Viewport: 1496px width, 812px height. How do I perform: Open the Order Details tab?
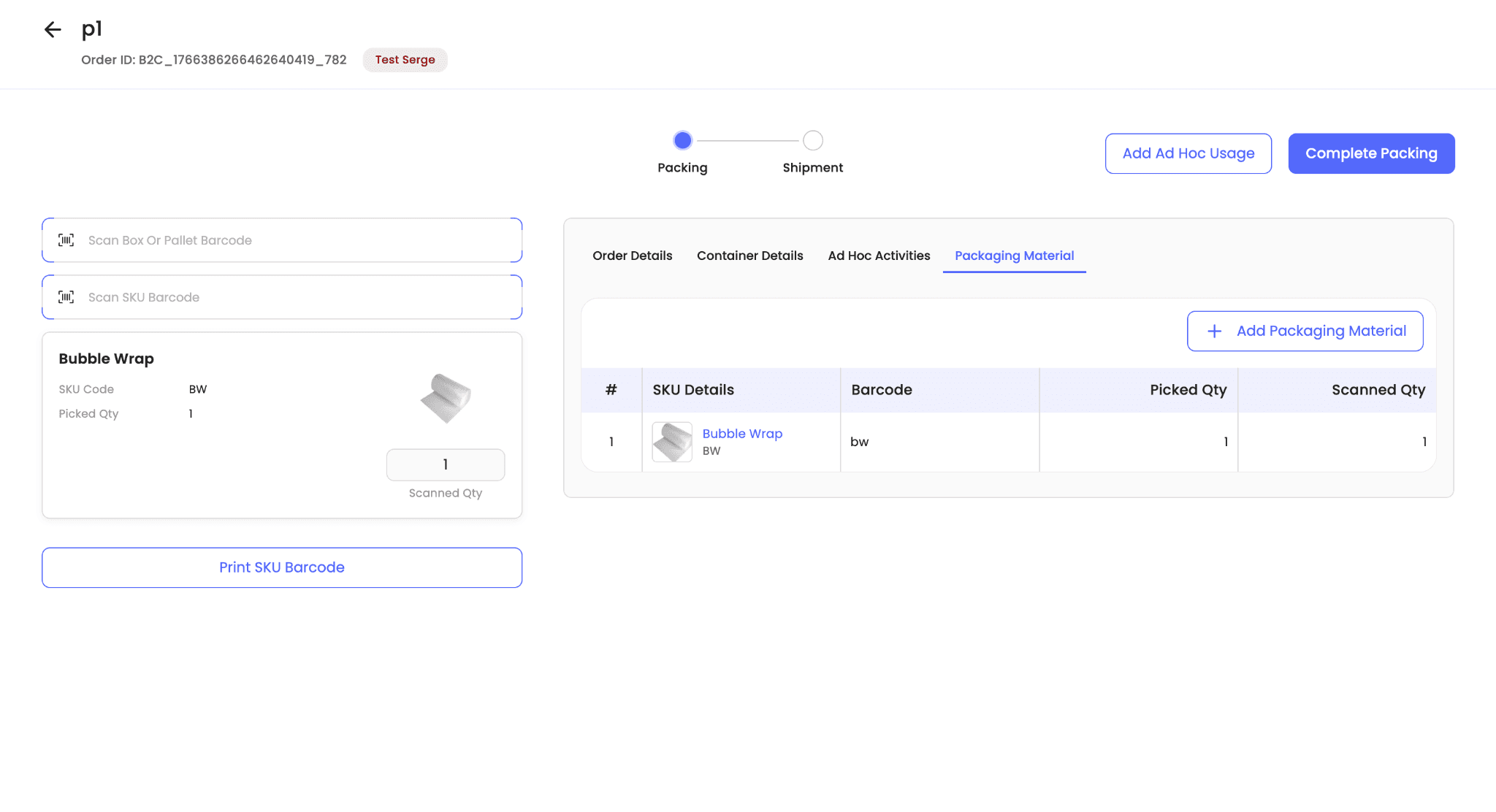[x=632, y=256]
